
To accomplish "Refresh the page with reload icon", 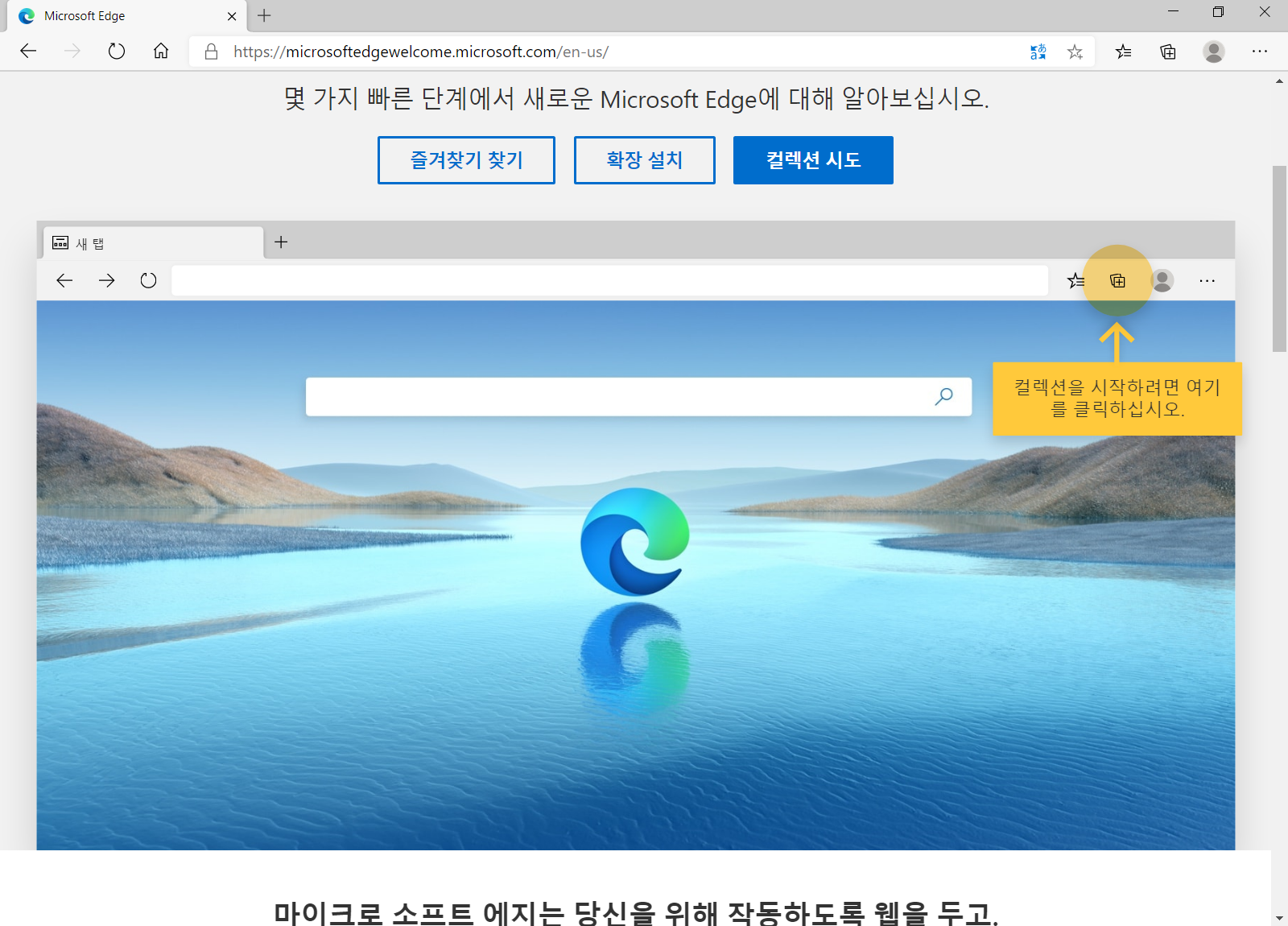I will [x=117, y=52].
